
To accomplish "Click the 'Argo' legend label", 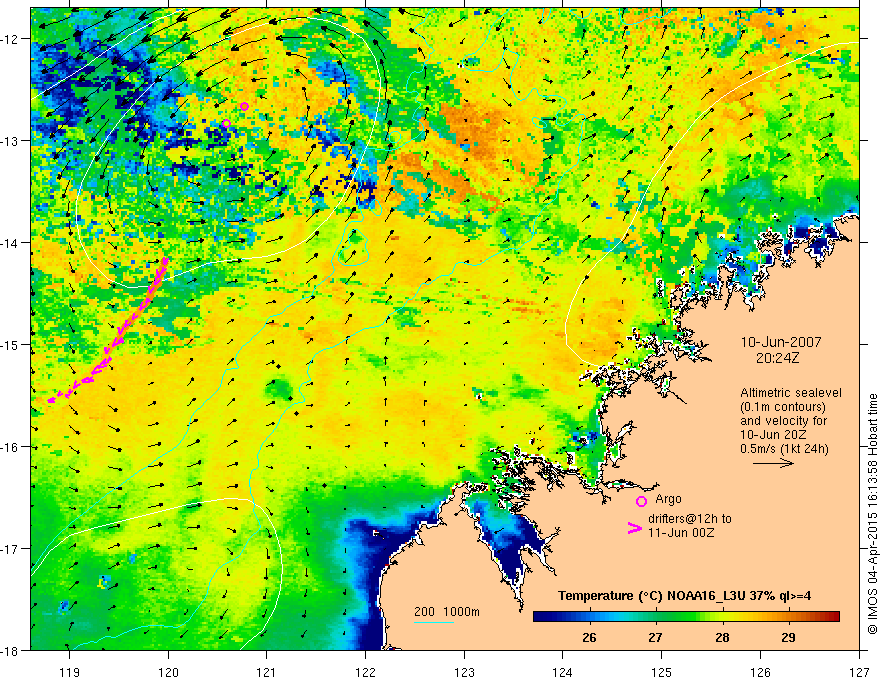I will point(668,499).
